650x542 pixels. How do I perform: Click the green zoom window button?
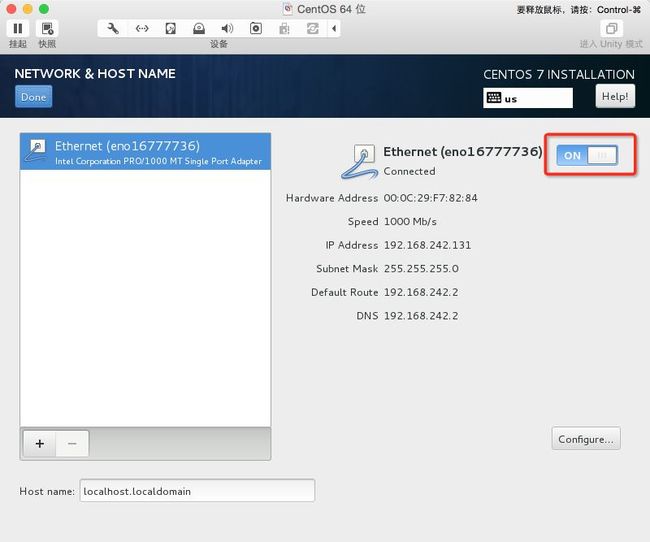(44, 9)
